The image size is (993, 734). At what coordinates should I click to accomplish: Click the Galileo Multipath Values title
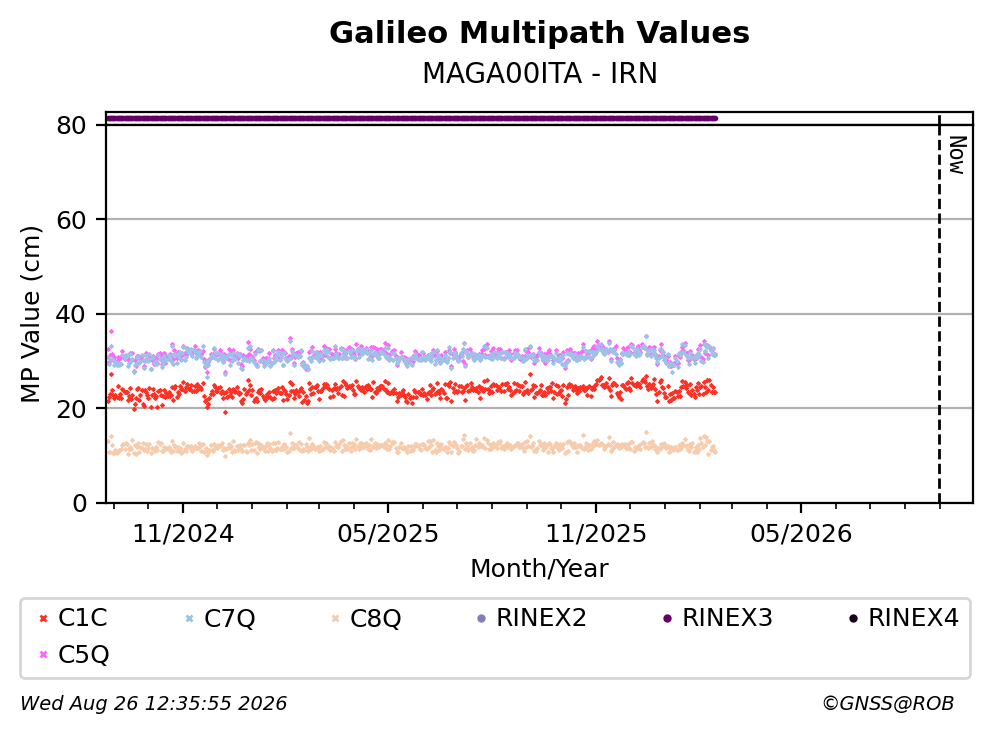[x=540, y=32]
